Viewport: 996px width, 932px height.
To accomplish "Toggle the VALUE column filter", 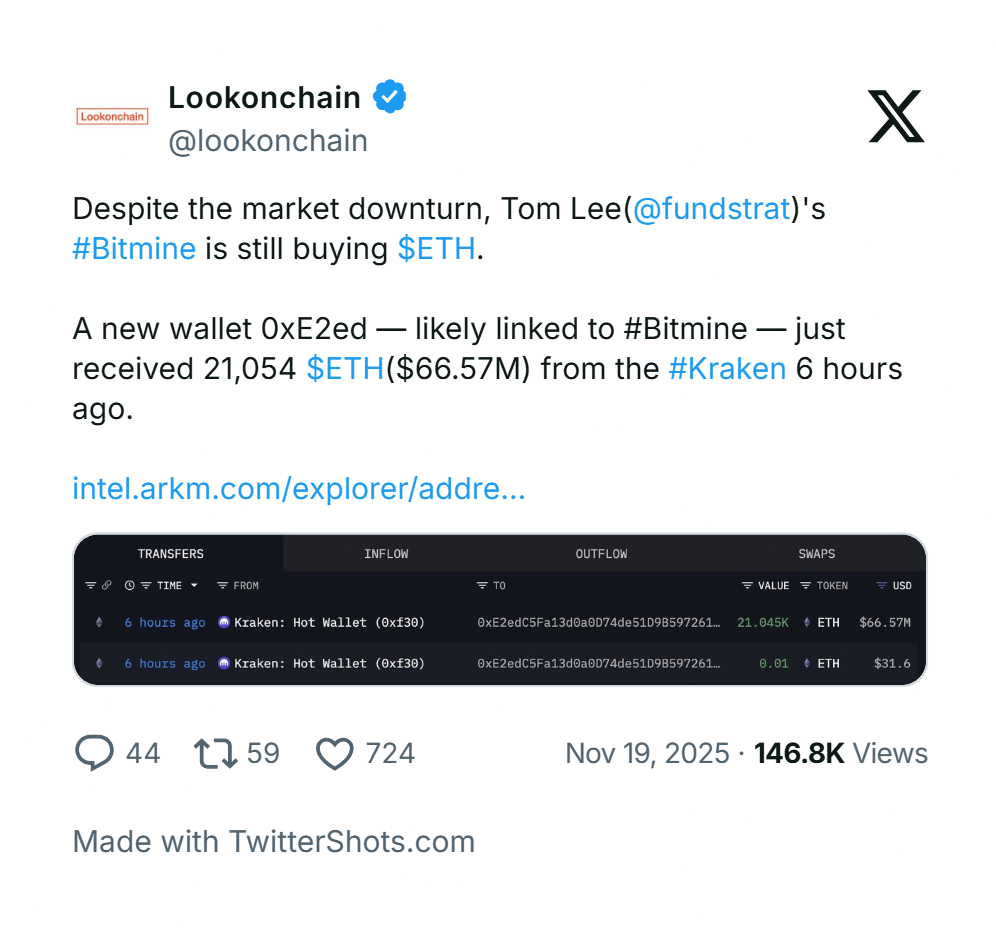I will tap(747, 586).
